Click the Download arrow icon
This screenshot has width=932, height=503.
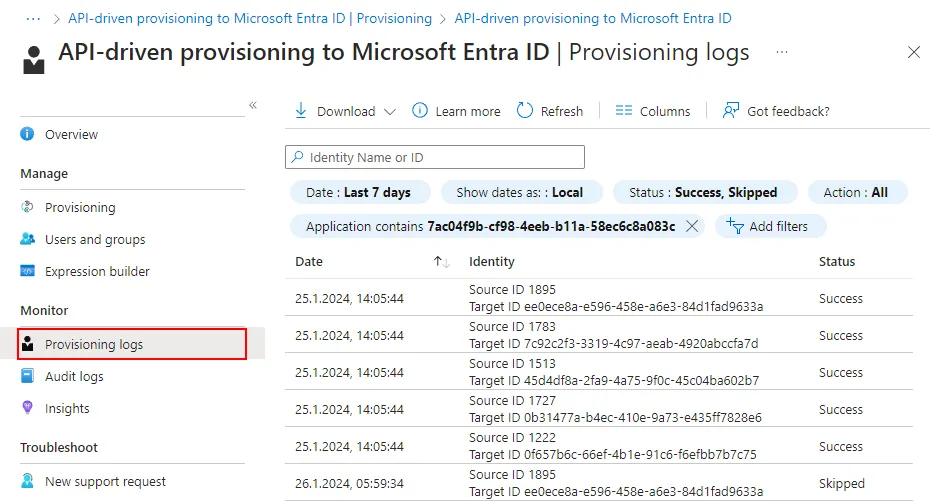[301, 111]
